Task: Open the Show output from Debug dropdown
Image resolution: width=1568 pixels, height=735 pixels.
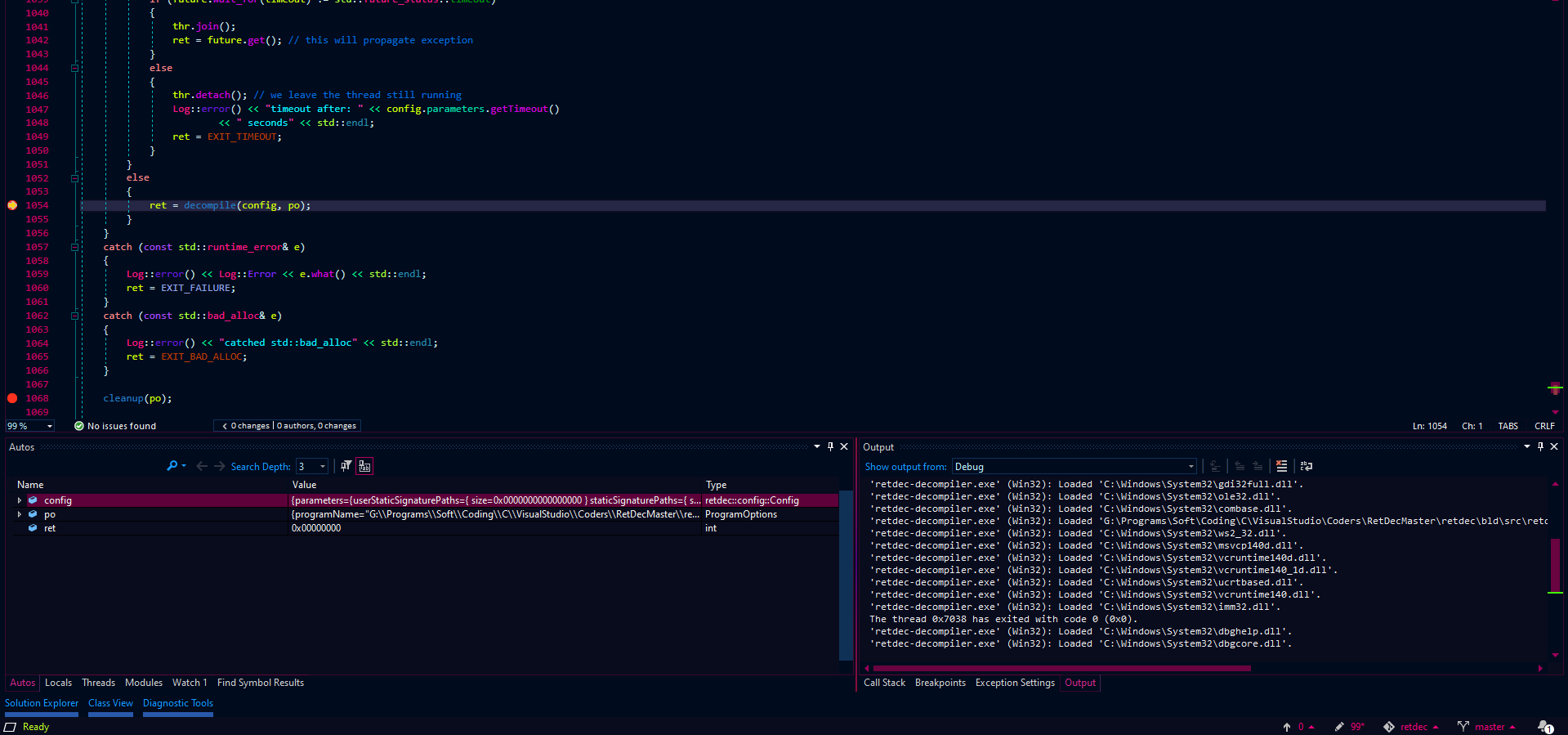Action: 1074,467
